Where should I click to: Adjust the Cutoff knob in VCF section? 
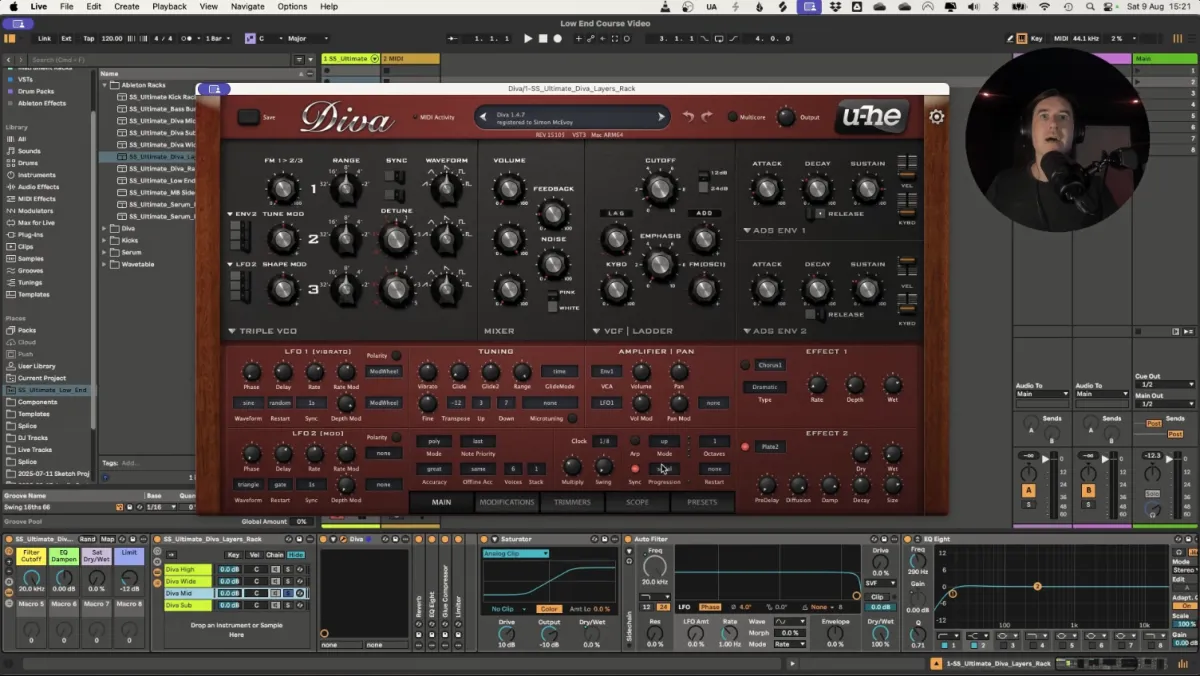point(659,188)
